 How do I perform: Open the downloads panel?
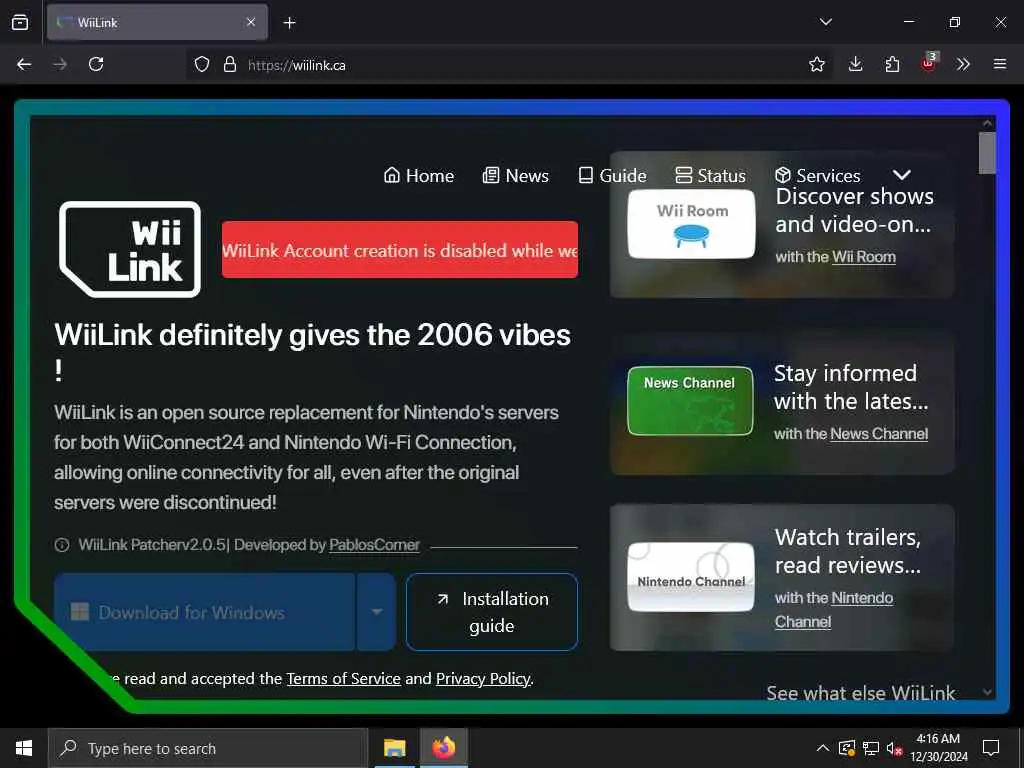pos(856,64)
